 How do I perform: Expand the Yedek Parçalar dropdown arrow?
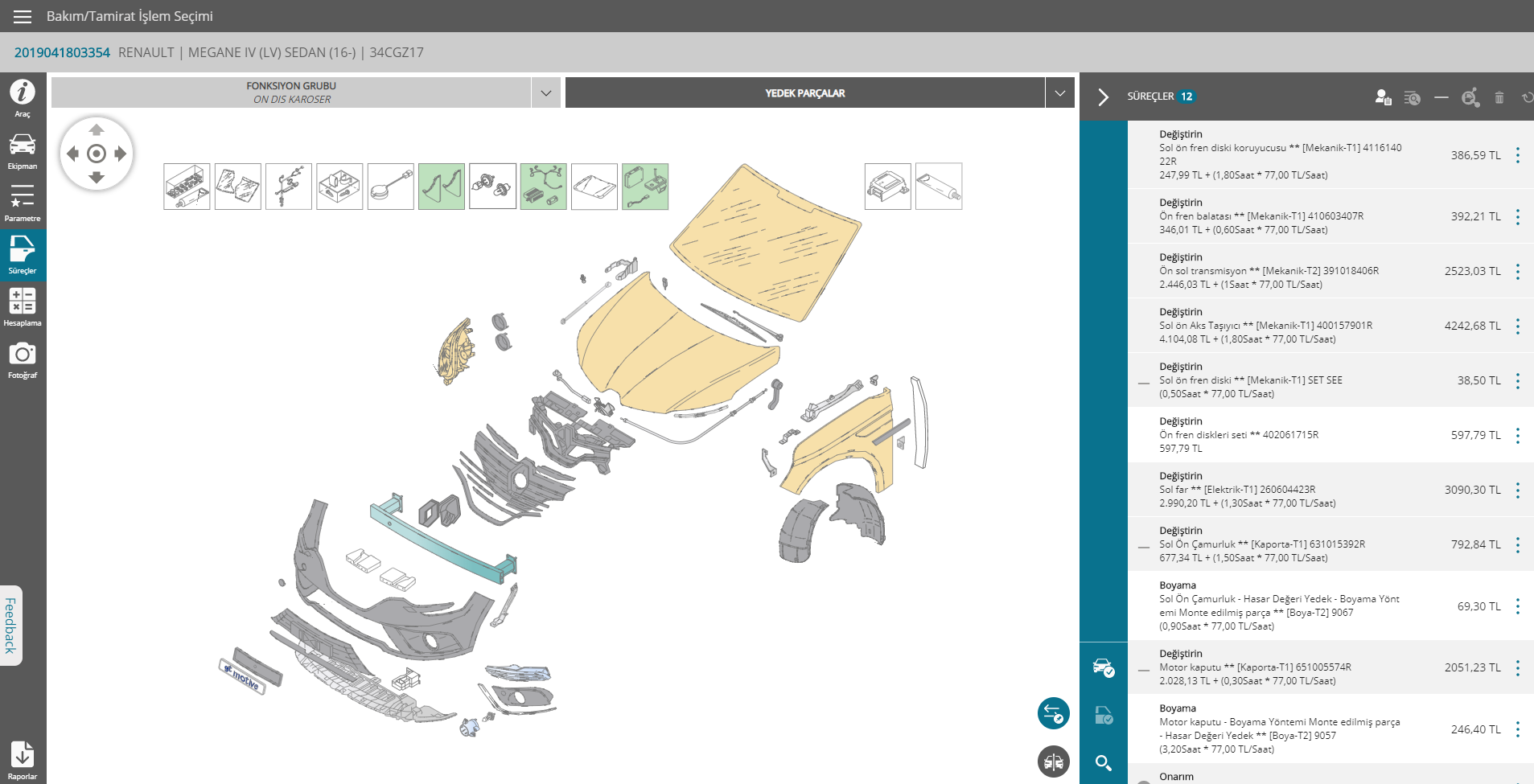click(1060, 93)
